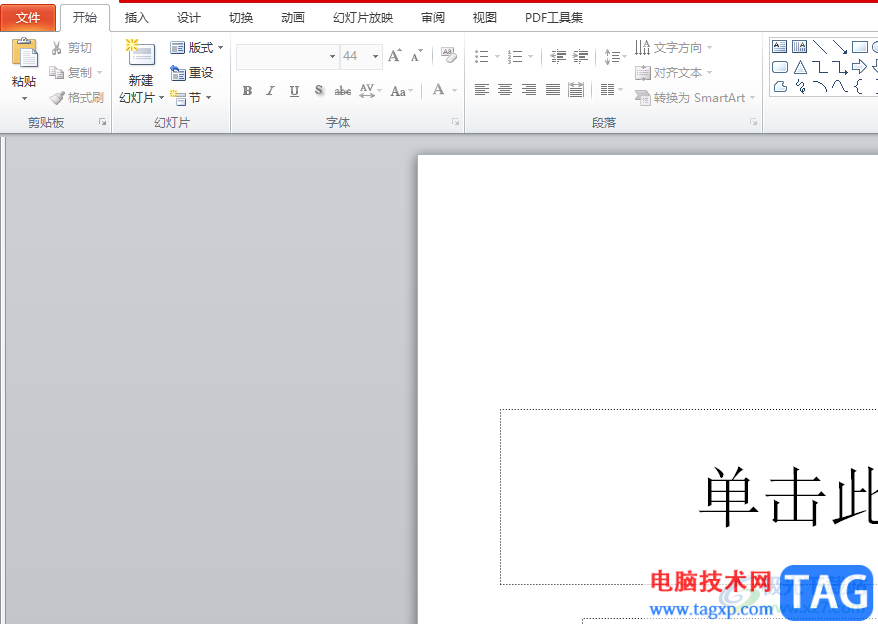Open font name combo box
878x624 pixels.
point(288,56)
